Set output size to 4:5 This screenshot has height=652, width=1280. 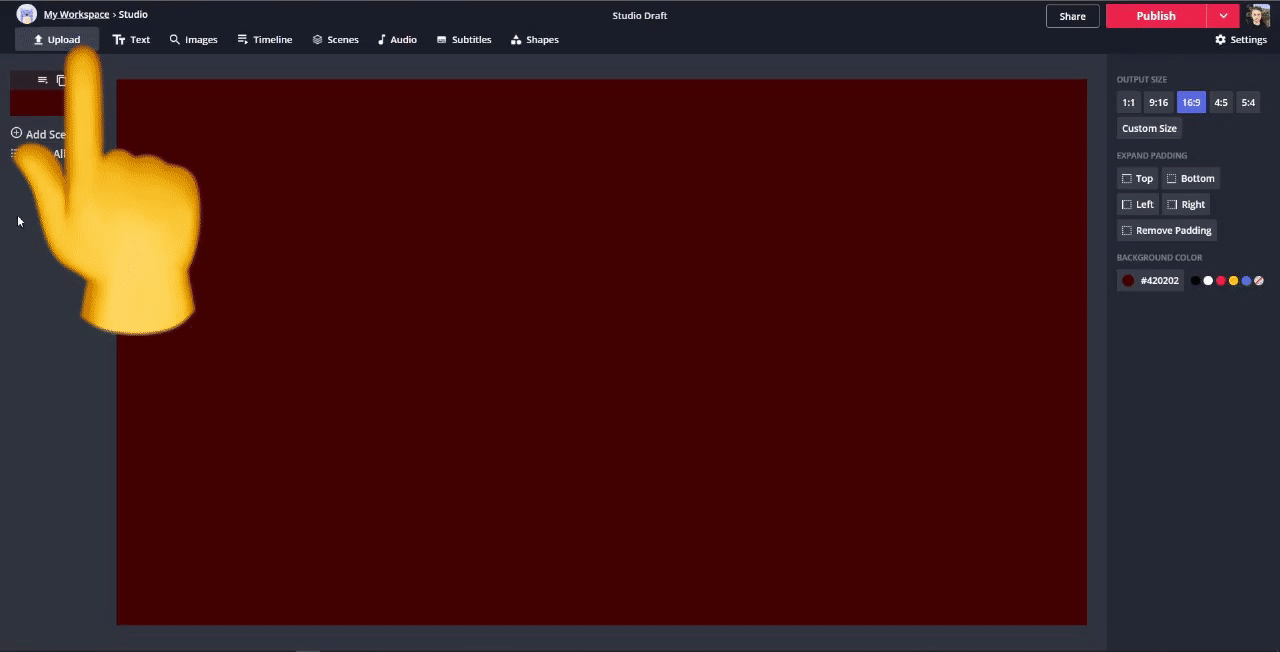1221,102
